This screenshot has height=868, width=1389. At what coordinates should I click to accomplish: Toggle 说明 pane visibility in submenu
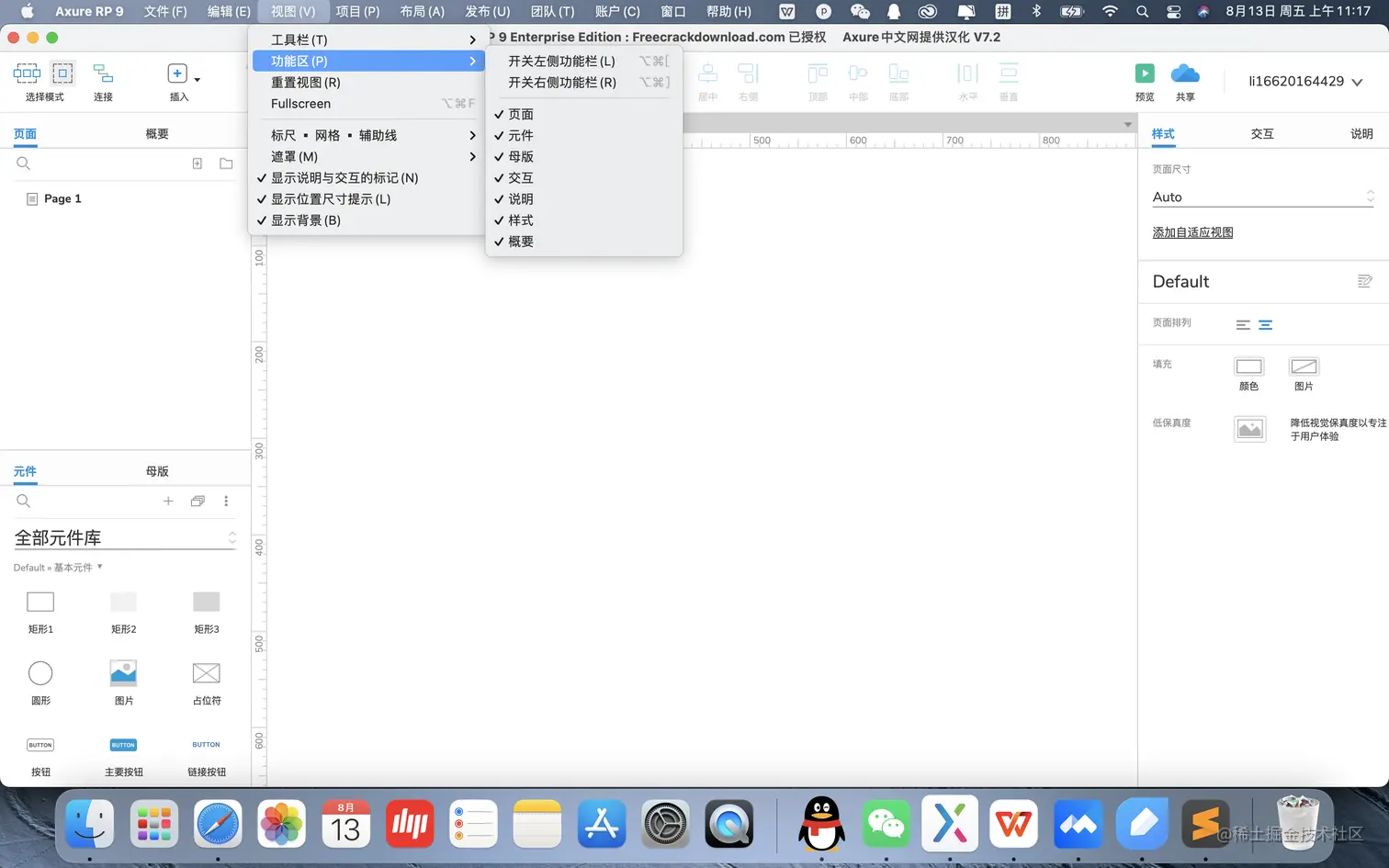coord(584,198)
